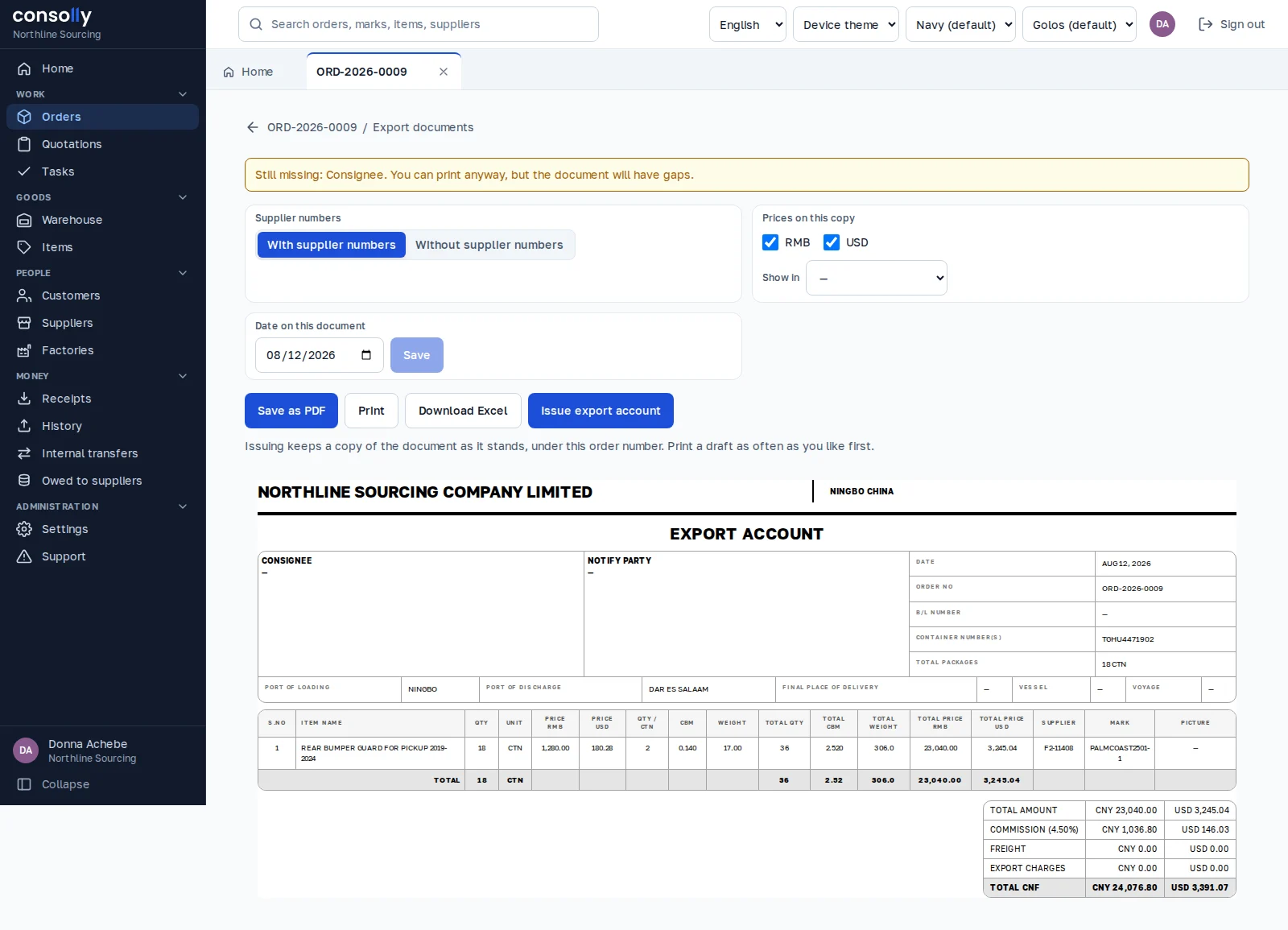Screen dimensions: 1288x930
Task: Click the back arrow beside ORD-2026-0009
Action: [x=253, y=127]
